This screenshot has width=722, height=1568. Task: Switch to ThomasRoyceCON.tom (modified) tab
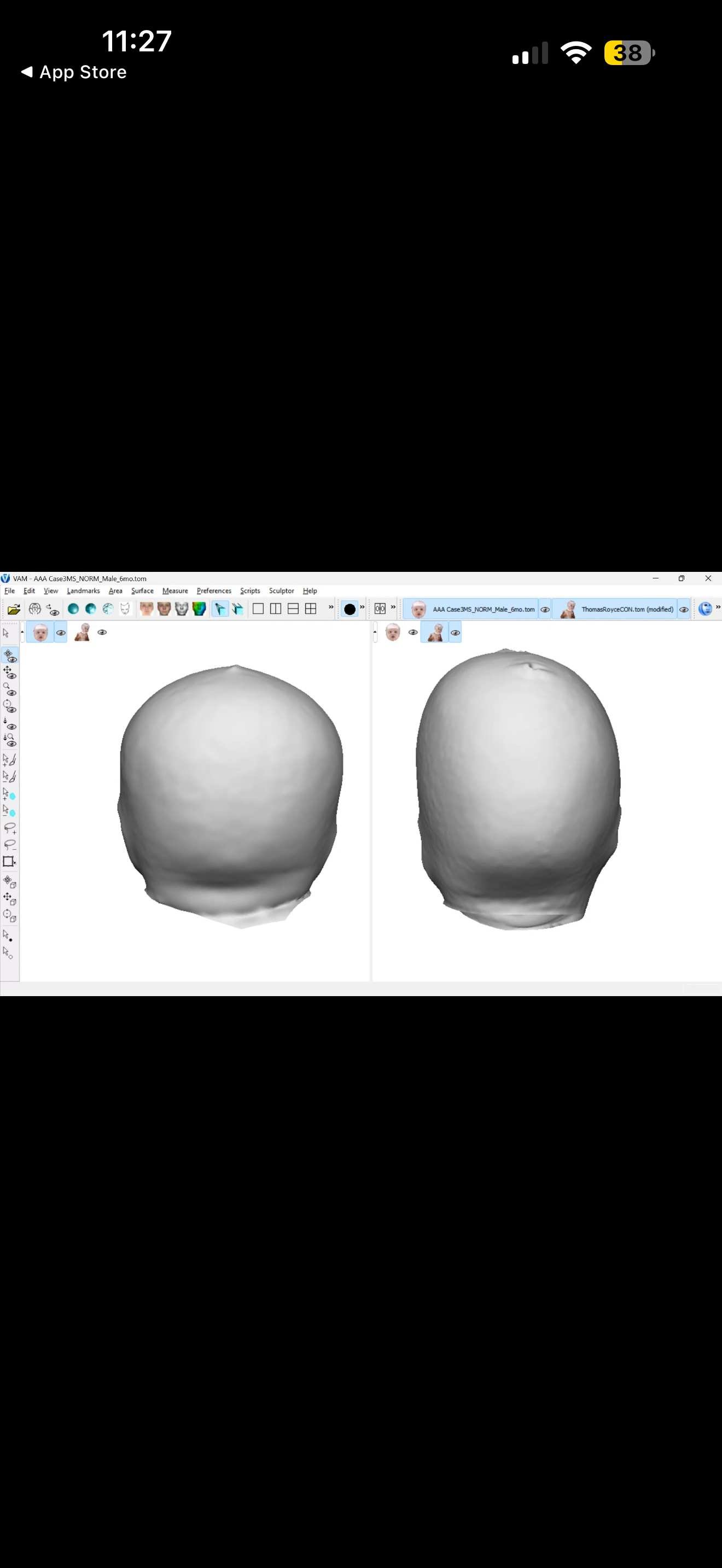pos(615,609)
